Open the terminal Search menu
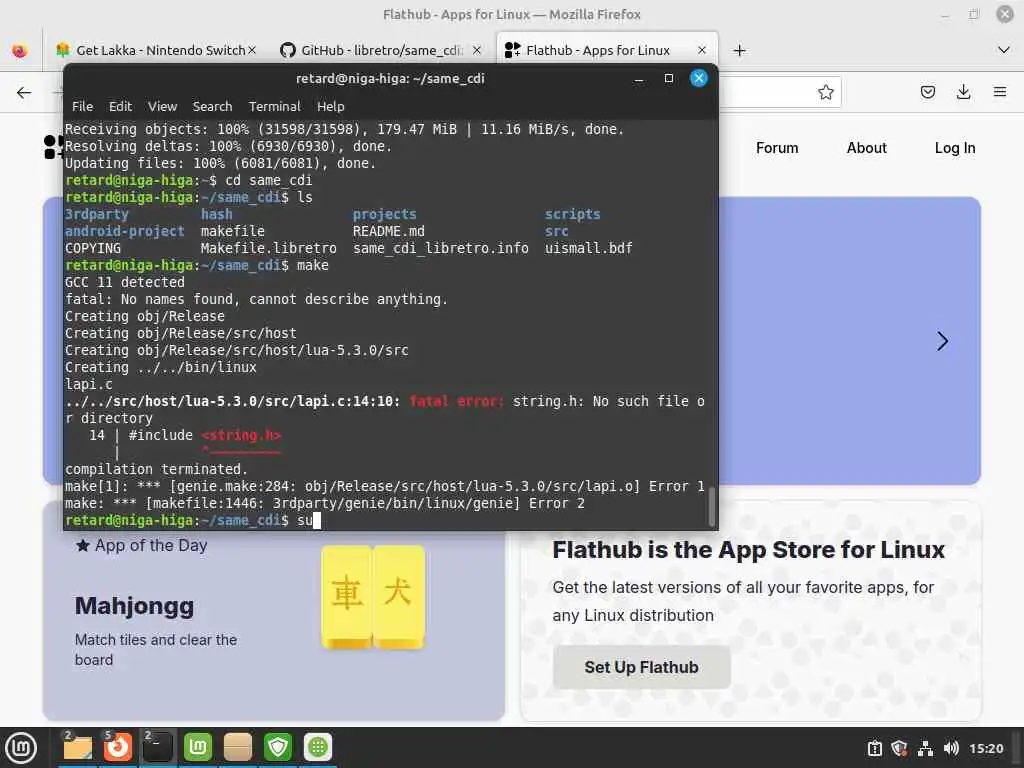The image size is (1024, 768). (212, 106)
